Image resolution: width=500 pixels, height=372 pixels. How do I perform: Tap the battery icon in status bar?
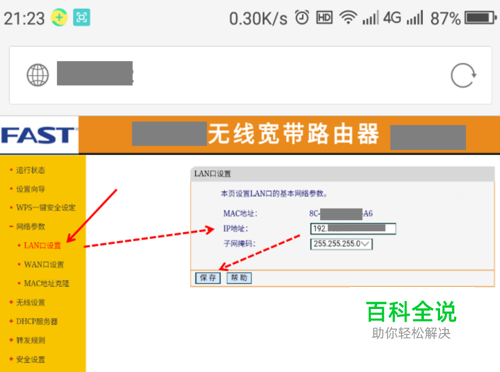480,18
